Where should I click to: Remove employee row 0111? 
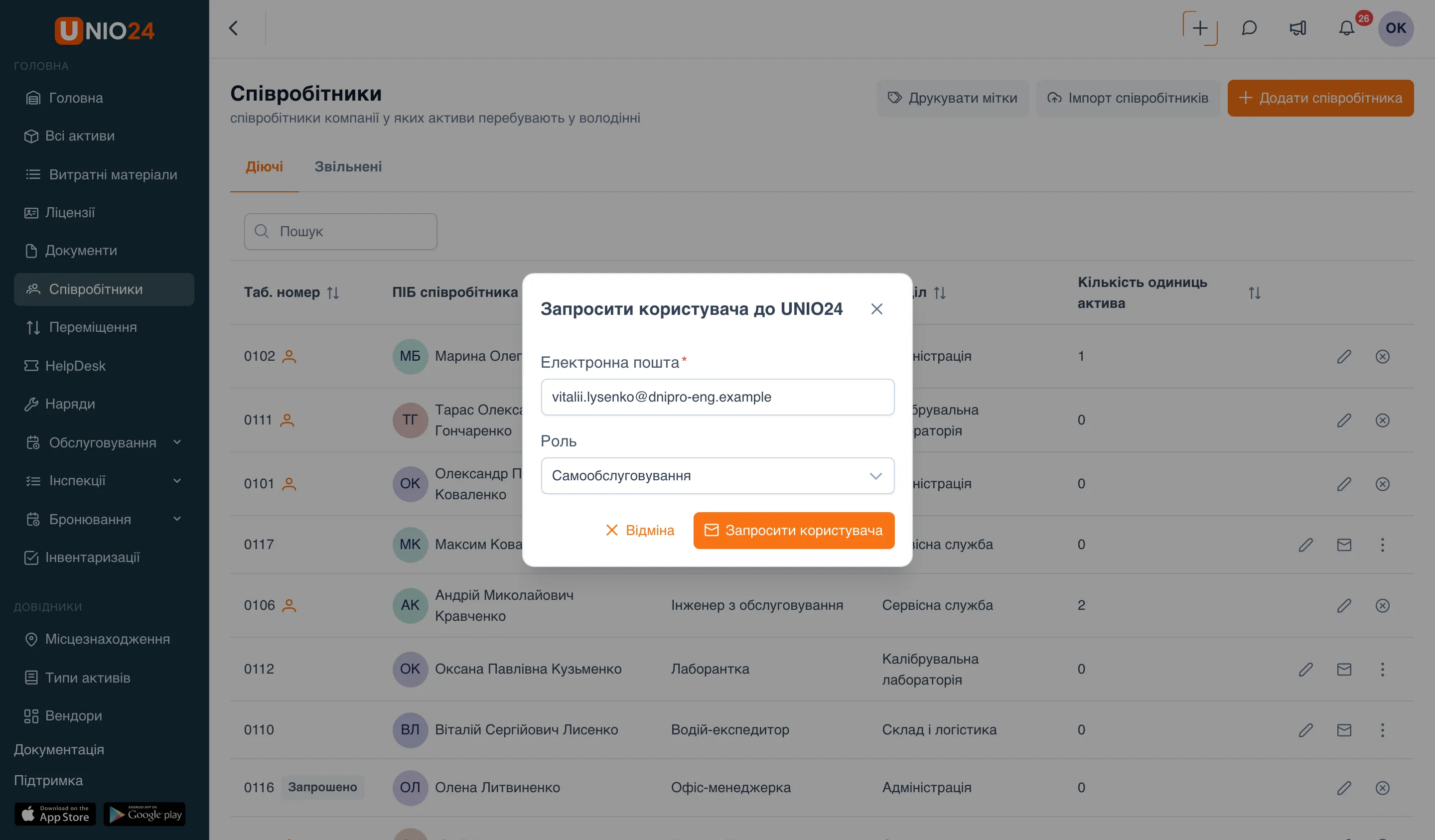click(x=1382, y=420)
